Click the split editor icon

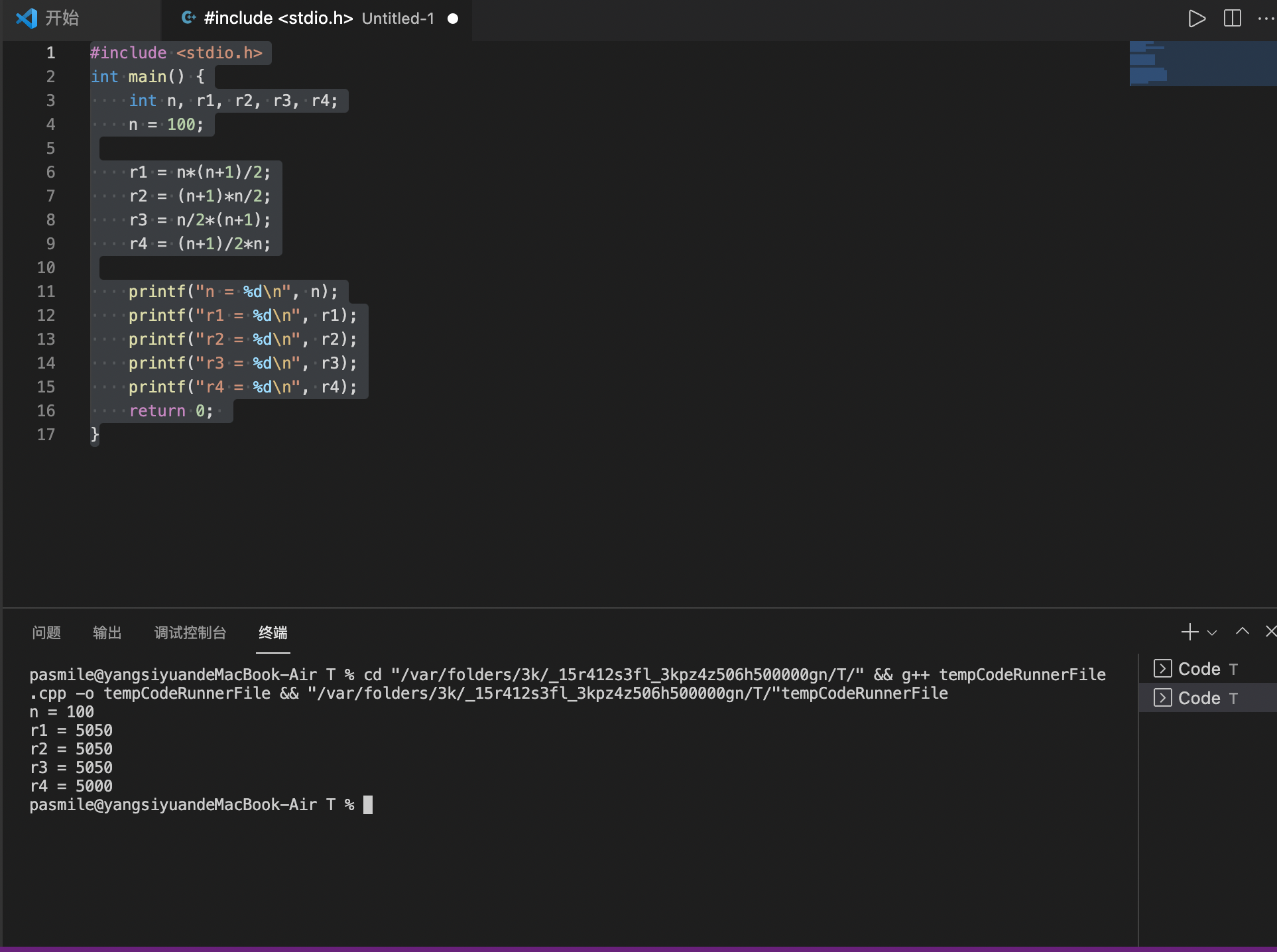pyautogui.click(x=1232, y=19)
